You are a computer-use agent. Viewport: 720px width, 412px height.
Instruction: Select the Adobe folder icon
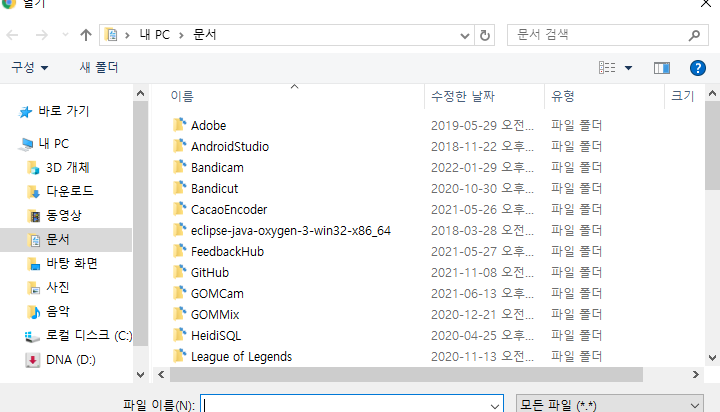180,124
